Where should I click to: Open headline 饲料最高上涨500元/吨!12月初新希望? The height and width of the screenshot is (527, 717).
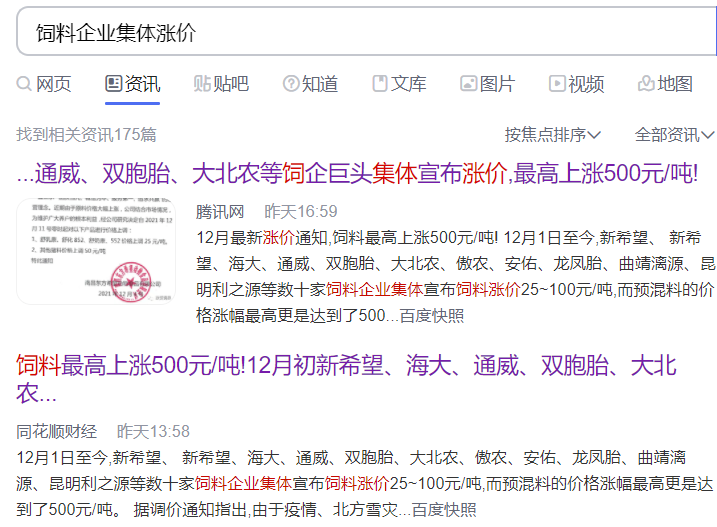click(x=346, y=379)
